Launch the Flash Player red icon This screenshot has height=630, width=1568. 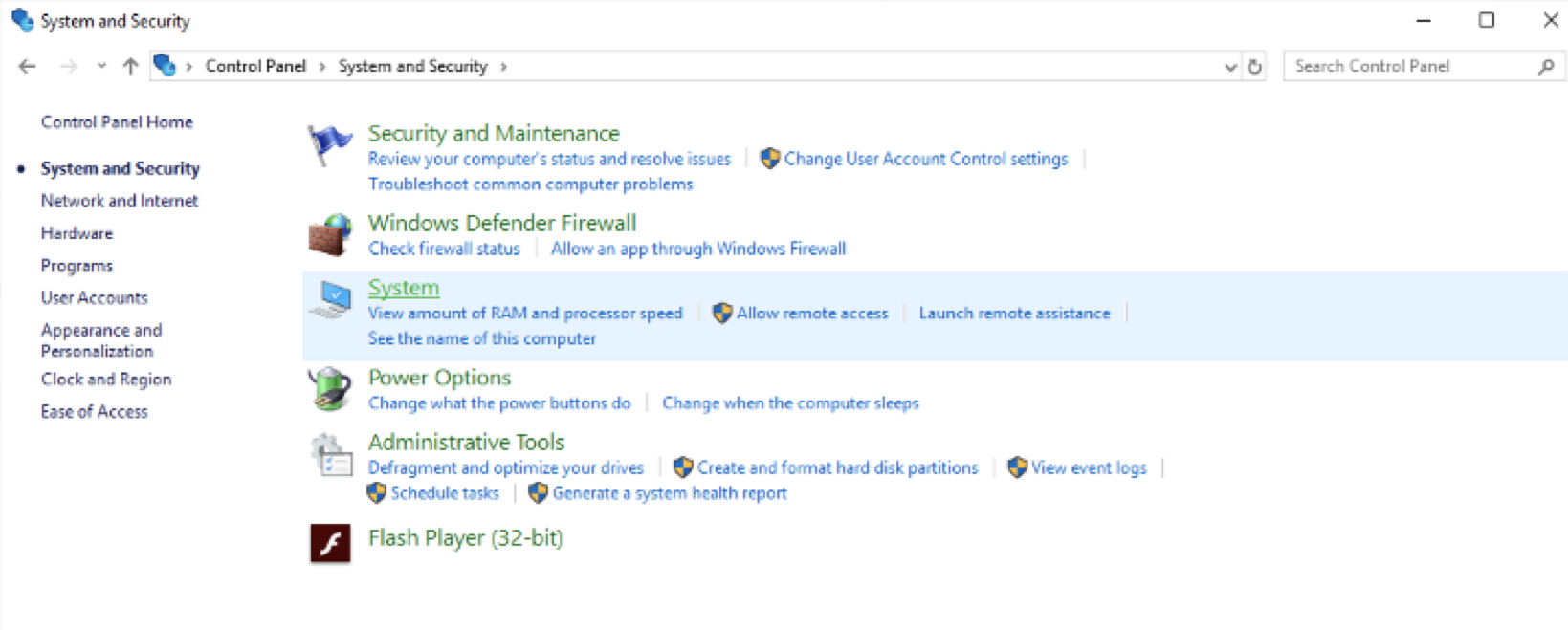tap(330, 542)
